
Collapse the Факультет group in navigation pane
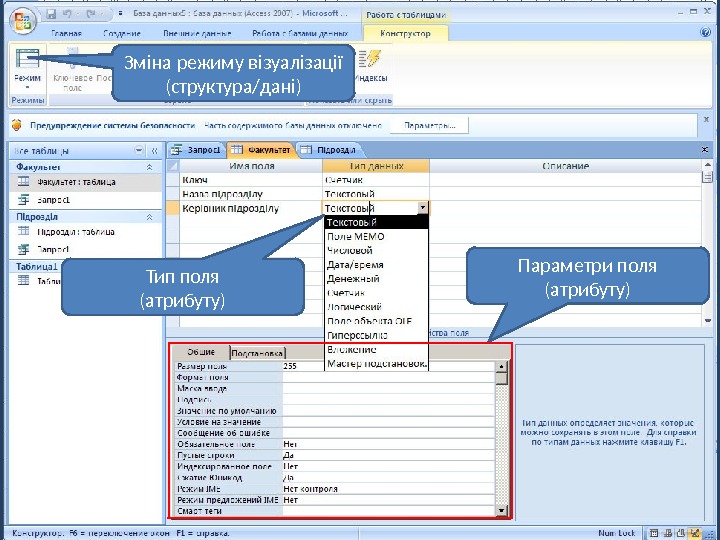point(149,167)
